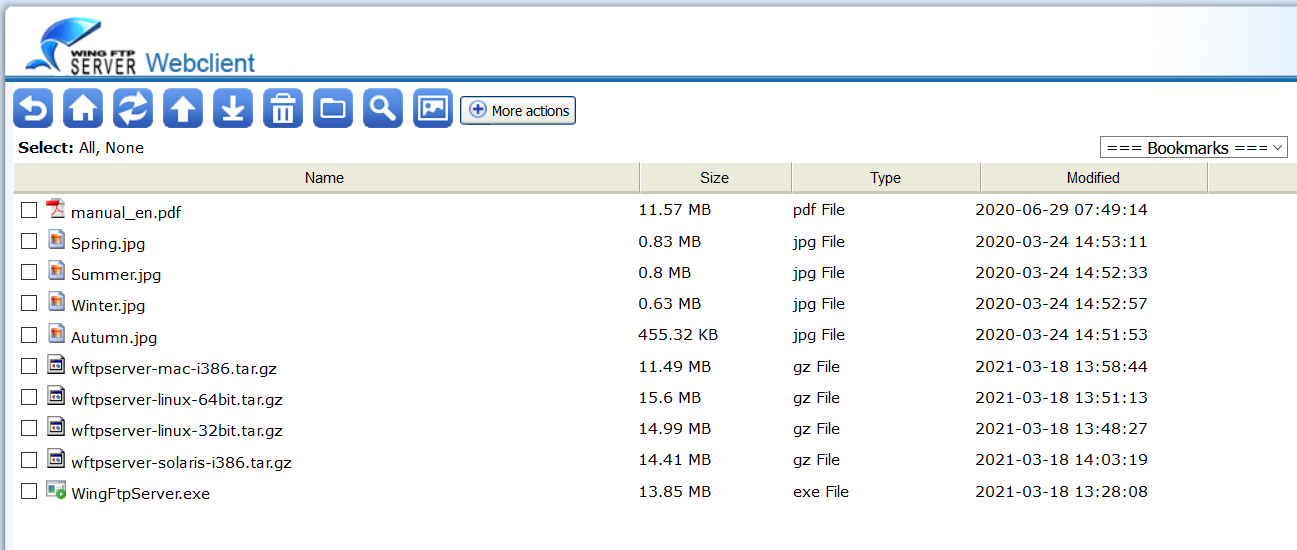This screenshot has width=1297, height=550.
Task: Refresh the file list icon
Action: [x=133, y=108]
